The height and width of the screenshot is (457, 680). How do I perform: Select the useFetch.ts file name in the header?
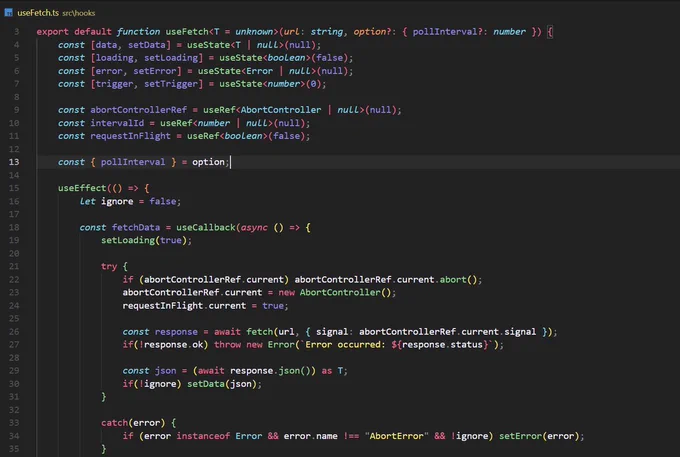click(x=38, y=13)
